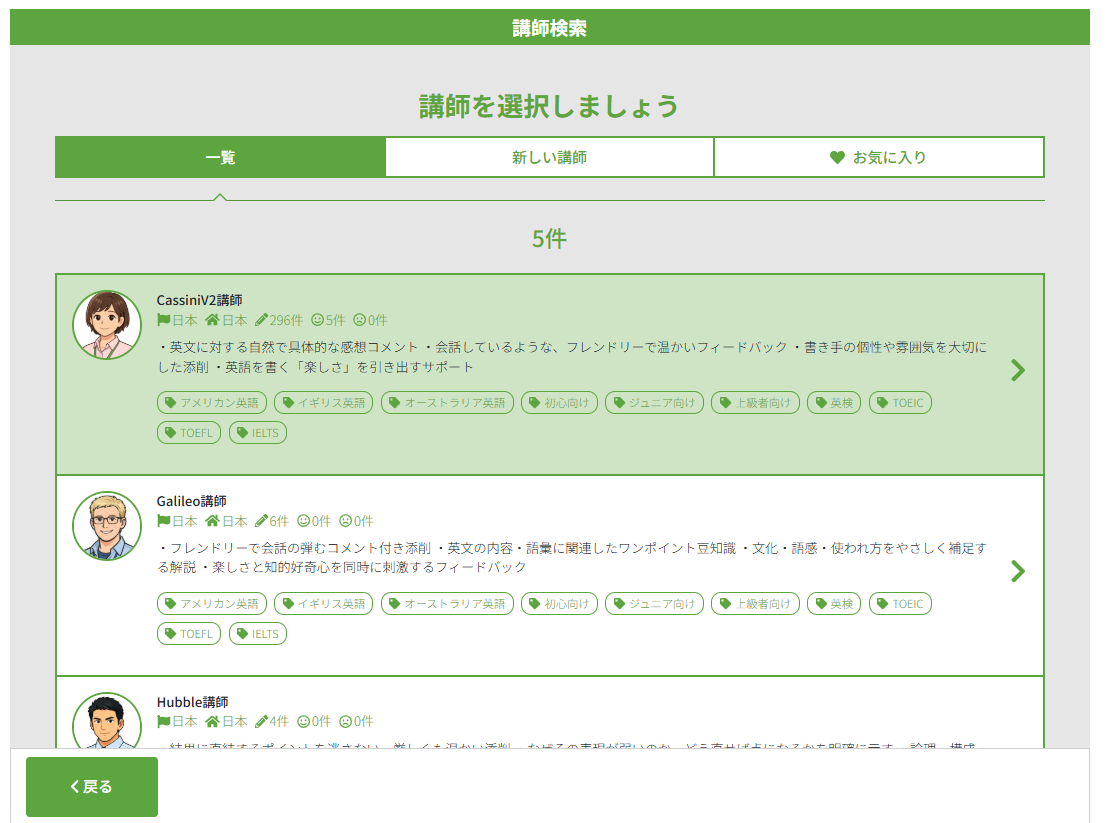Click the Hubble講師 name heading
This screenshot has height=823, width=1116.
tap(192, 702)
